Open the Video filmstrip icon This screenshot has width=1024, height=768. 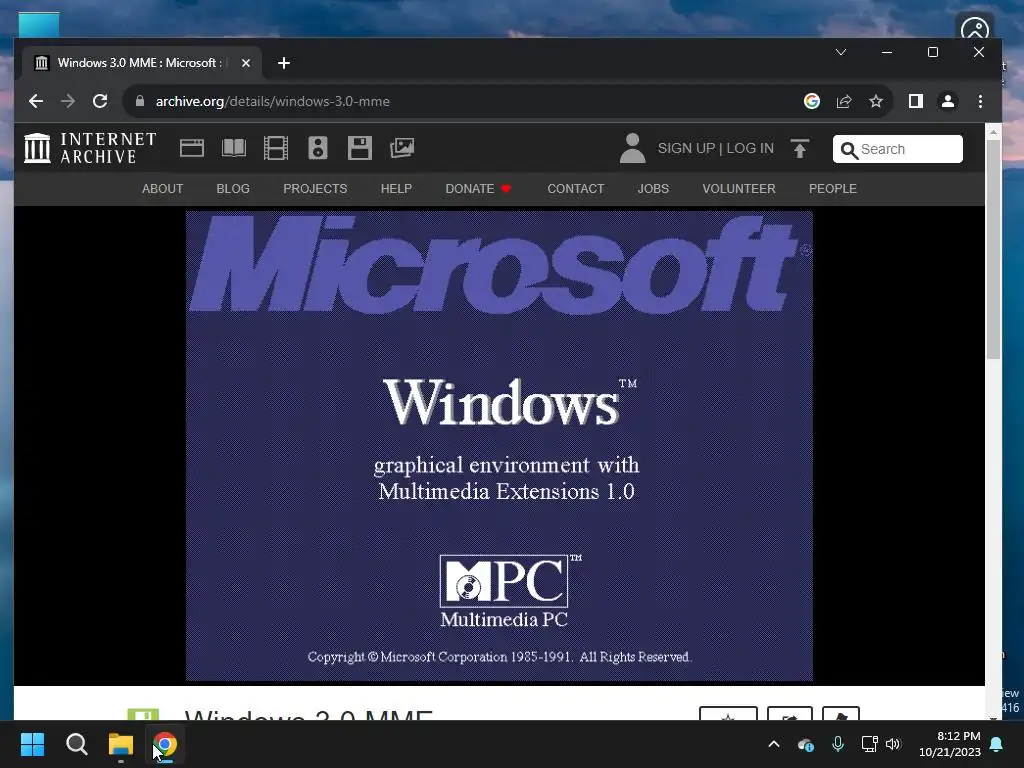point(276,148)
